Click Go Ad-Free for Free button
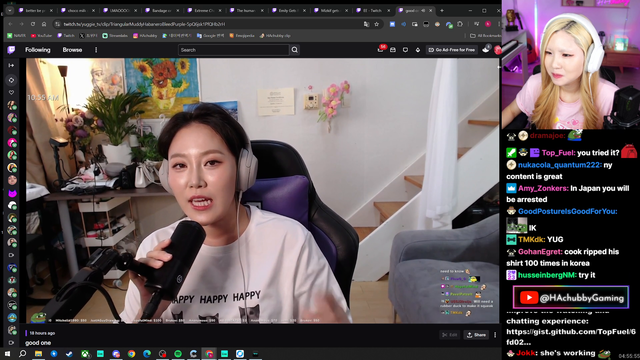 (452, 50)
